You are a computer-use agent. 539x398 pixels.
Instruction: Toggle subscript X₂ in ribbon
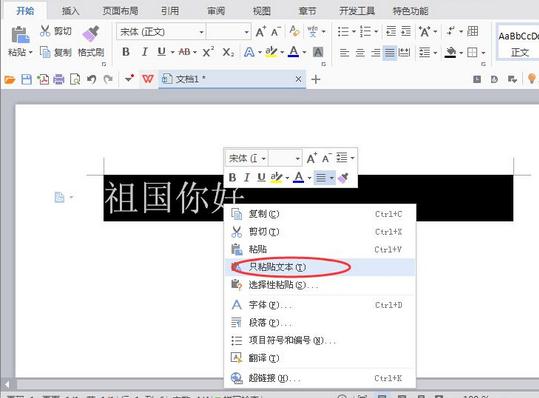coord(228,52)
